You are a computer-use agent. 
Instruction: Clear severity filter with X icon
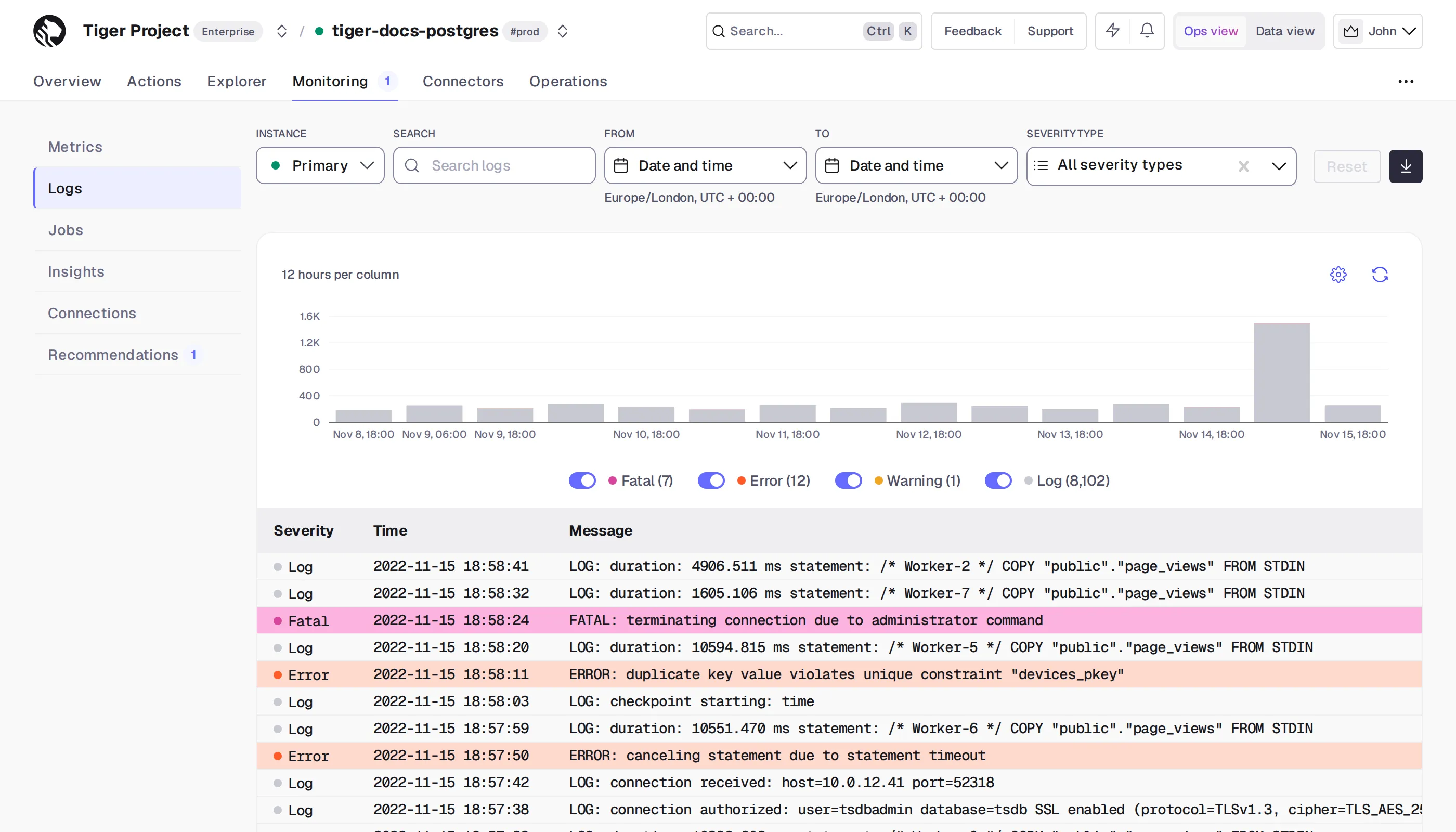1243,166
